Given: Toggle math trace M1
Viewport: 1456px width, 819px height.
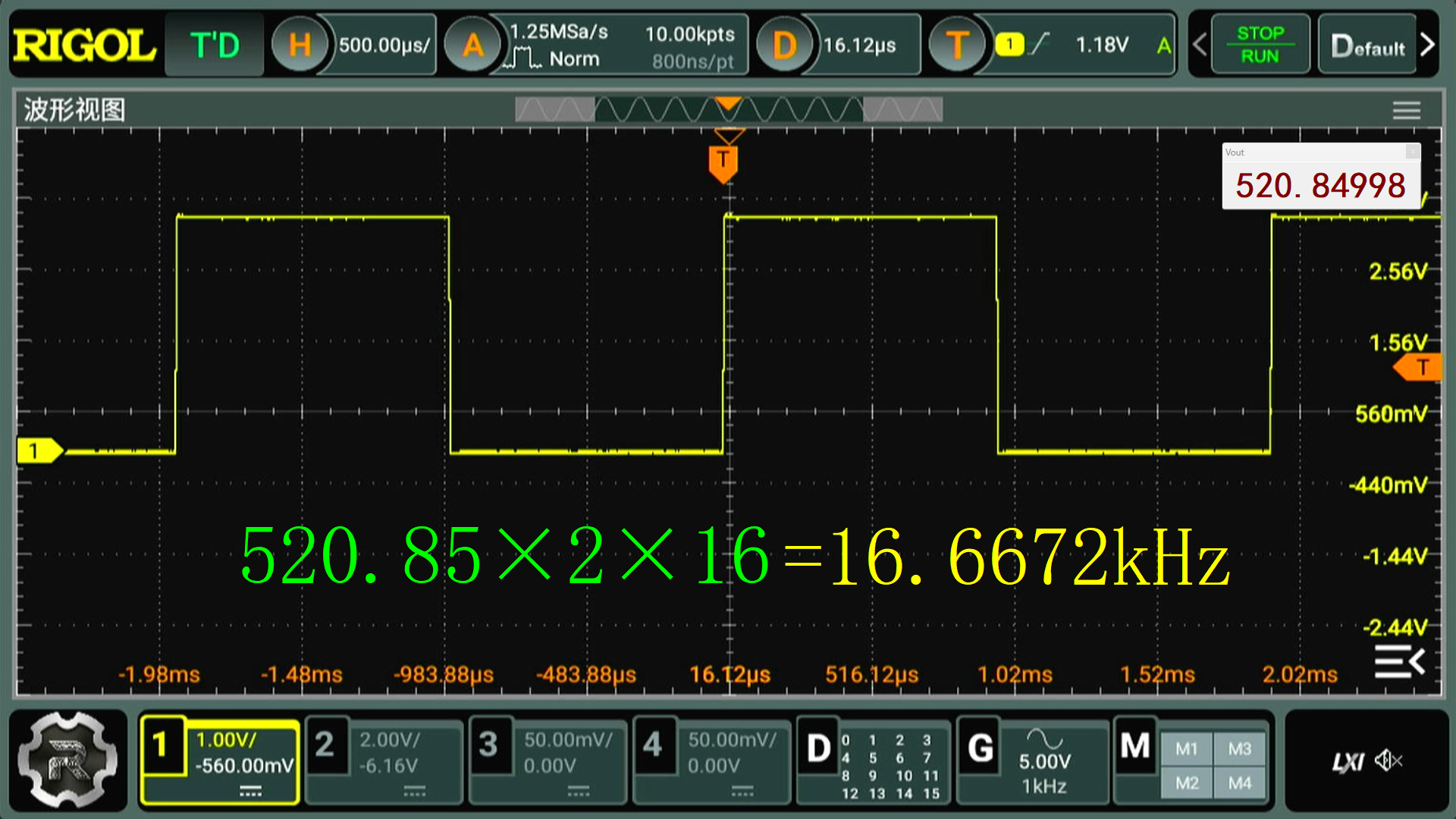Looking at the screenshot, I should point(1187,749).
